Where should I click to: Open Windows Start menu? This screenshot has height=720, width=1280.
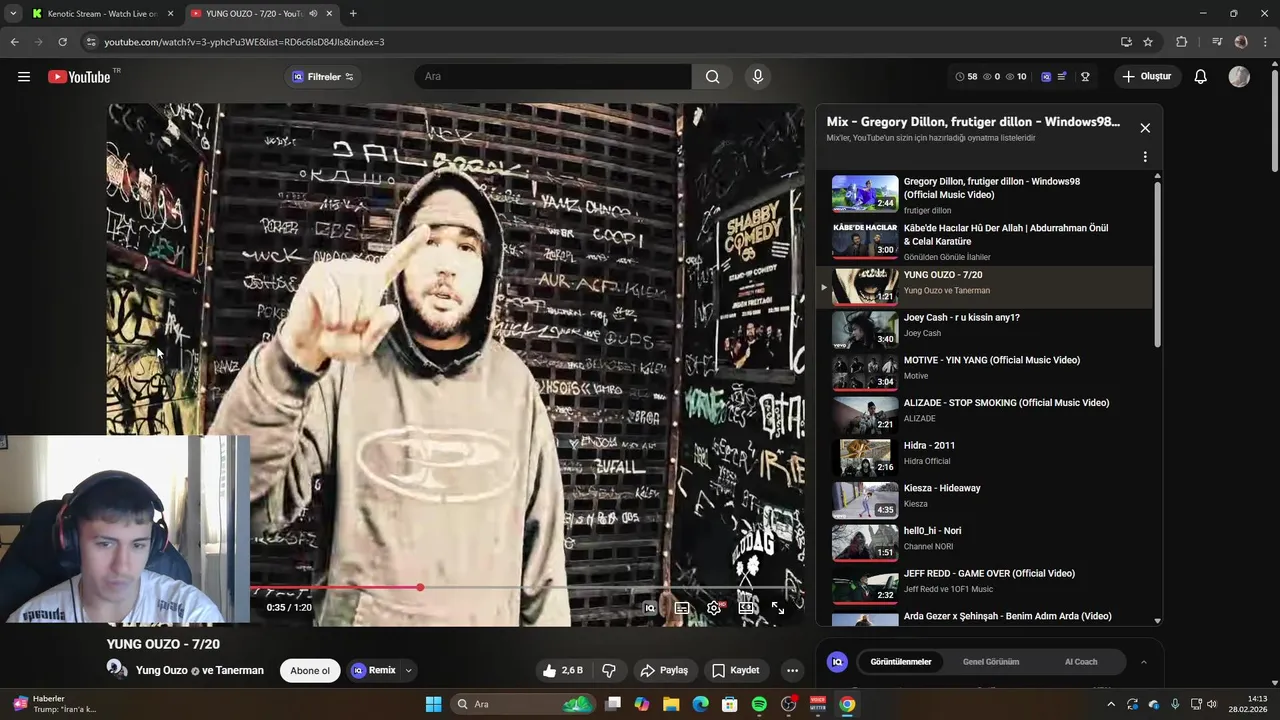pyautogui.click(x=433, y=704)
